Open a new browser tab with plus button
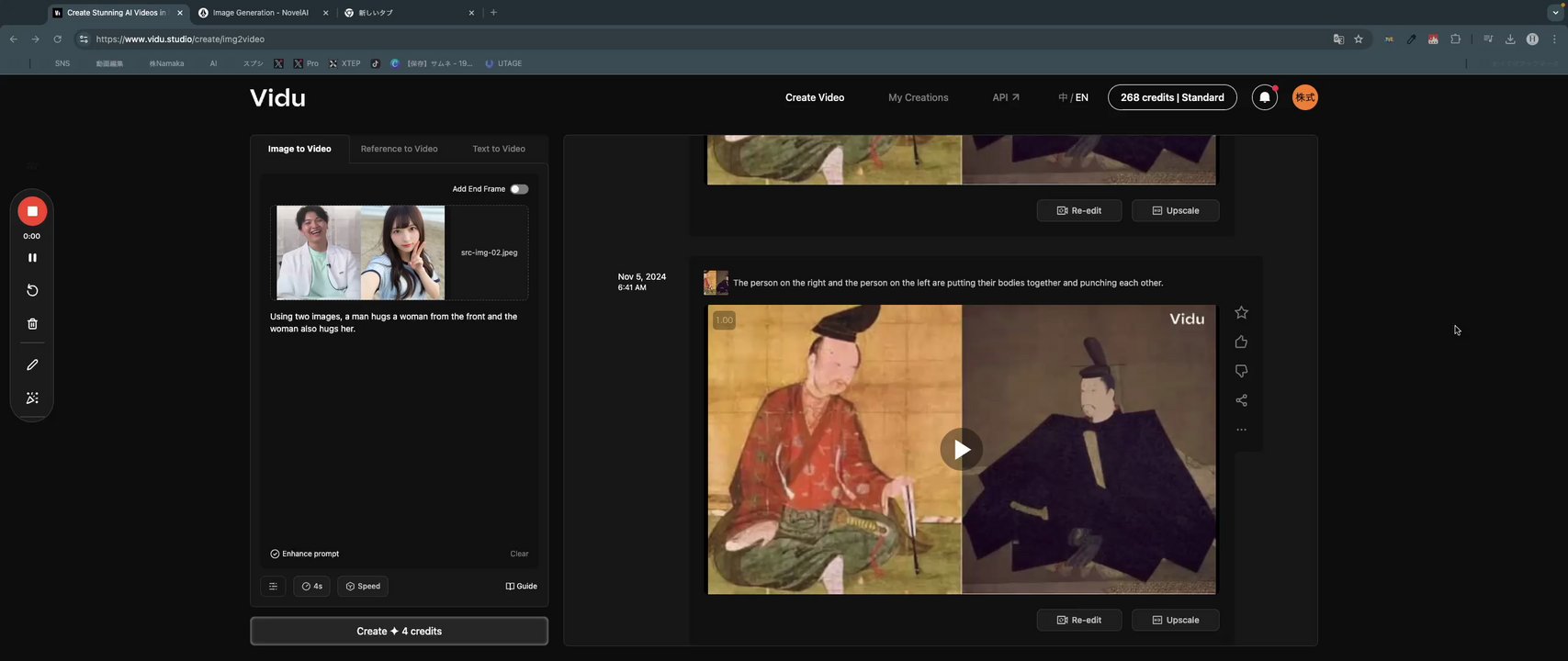 coord(493,13)
